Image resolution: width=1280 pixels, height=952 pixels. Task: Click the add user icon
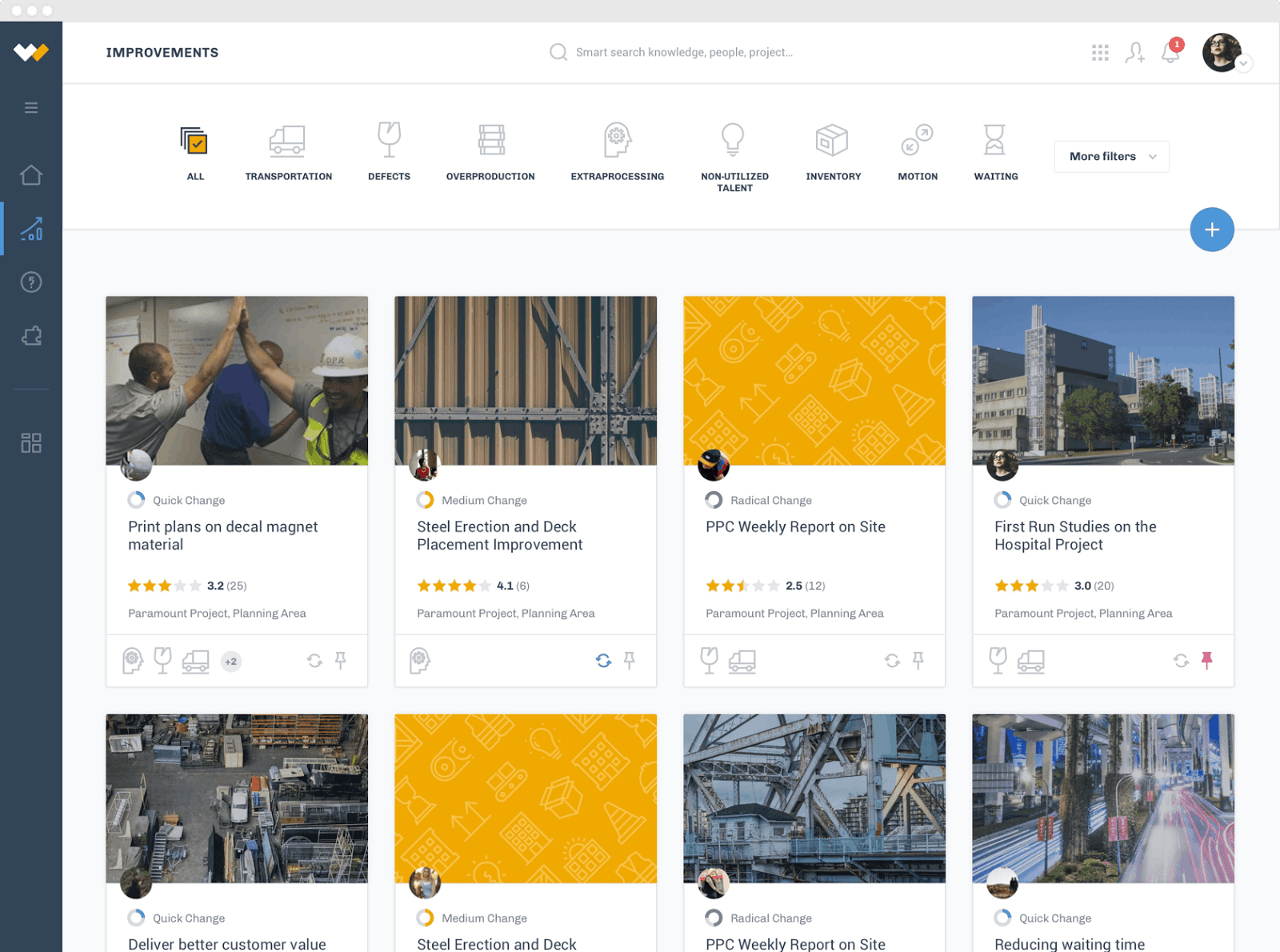click(x=1134, y=53)
